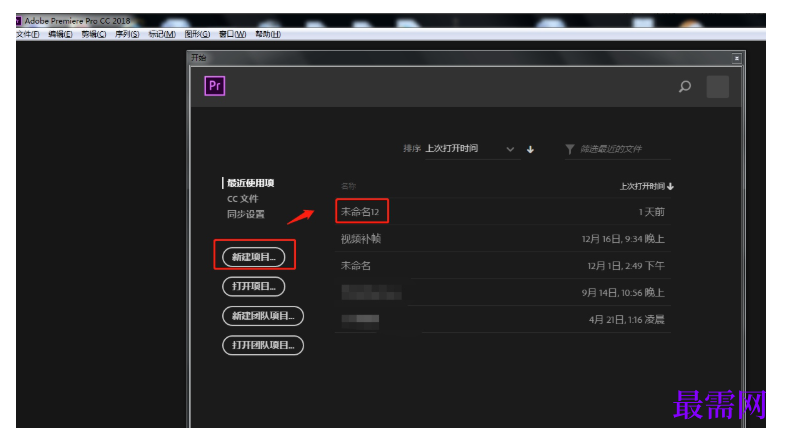
Task: Select the 同步设置 sidebar item
Action: (x=245, y=214)
